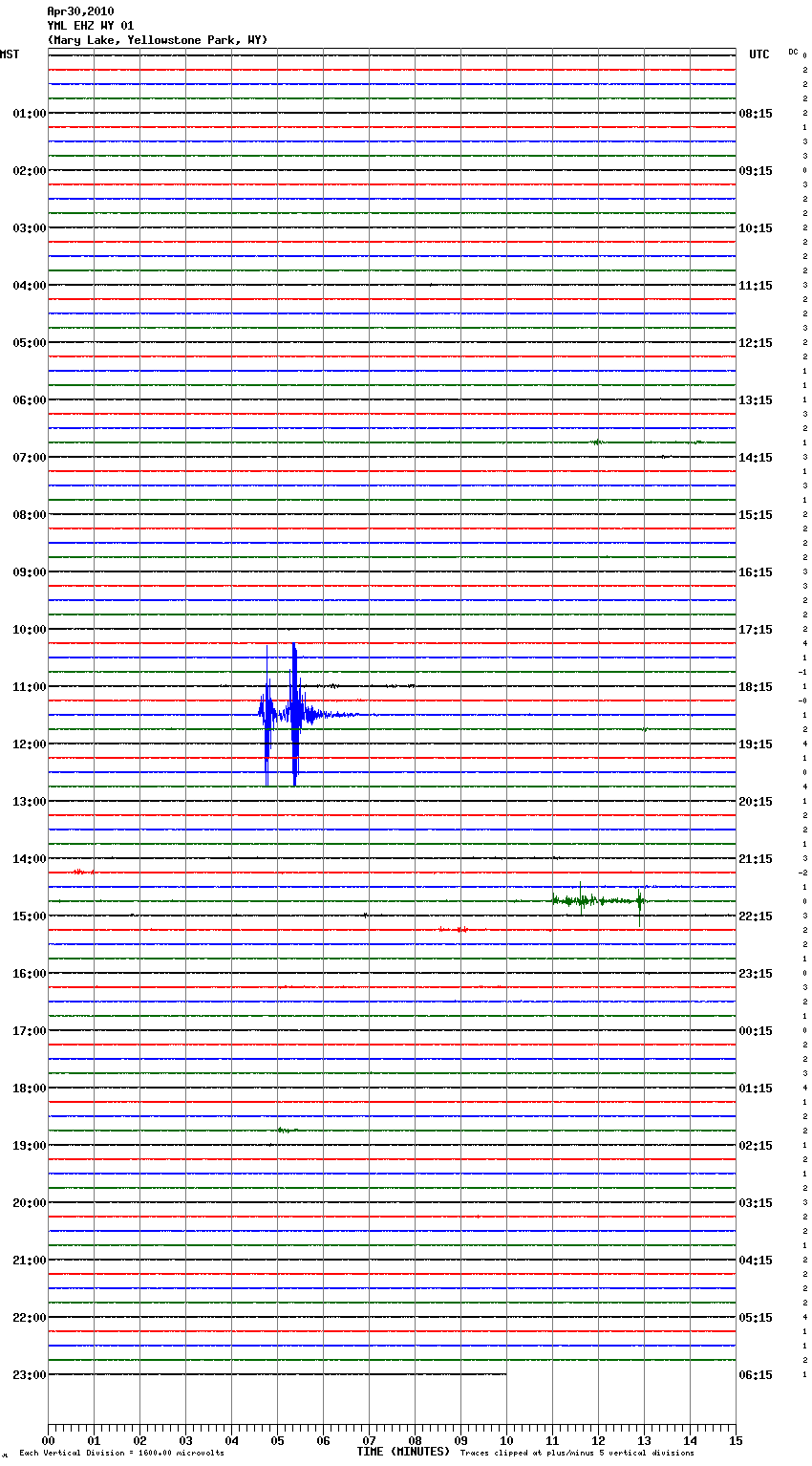Click the small red event near 15:15 trace
The height and width of the screenshot is (1466, 812).
pyautogui.click(x=454, y=929)
